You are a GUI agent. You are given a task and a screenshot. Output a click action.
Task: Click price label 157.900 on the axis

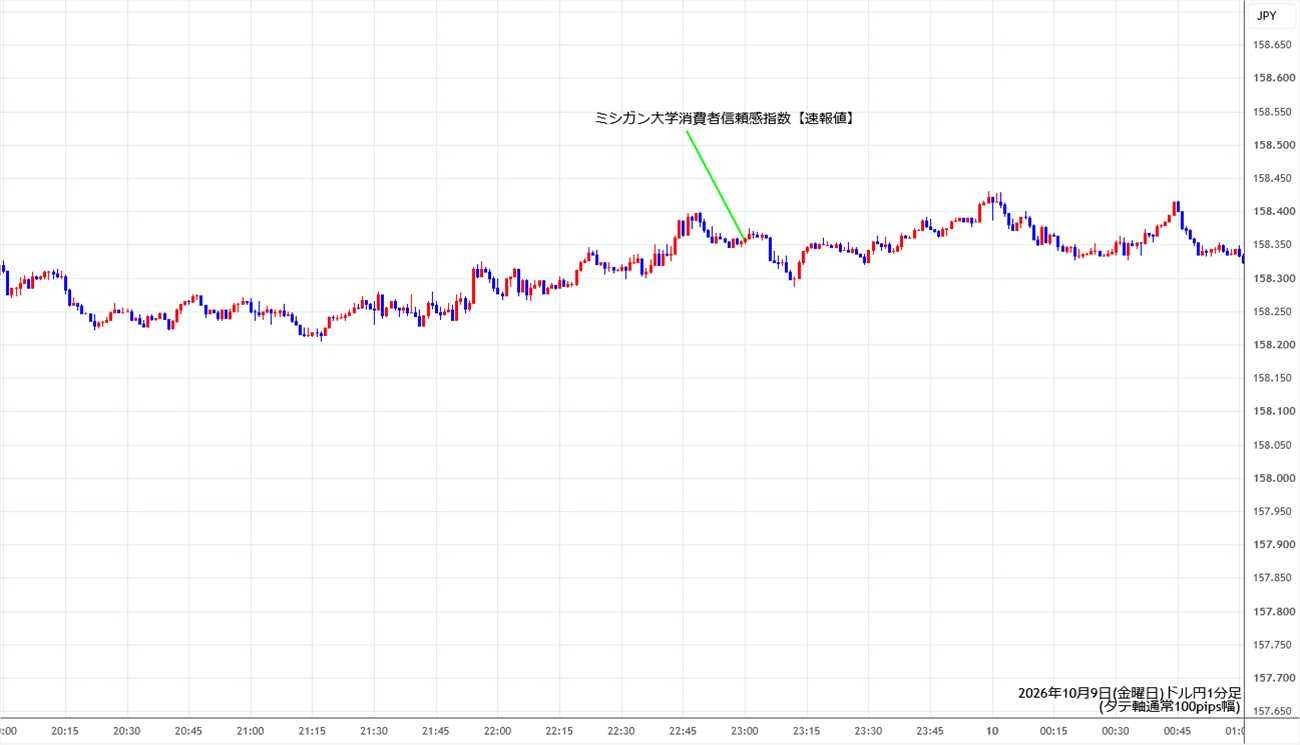click(1272, 545)
